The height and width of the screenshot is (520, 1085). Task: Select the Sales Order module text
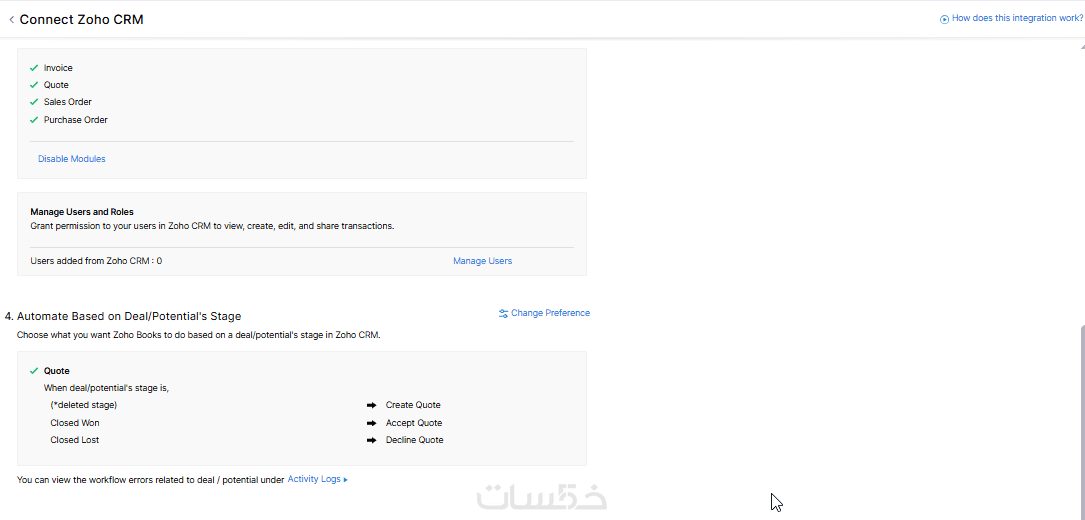(68, 102)
